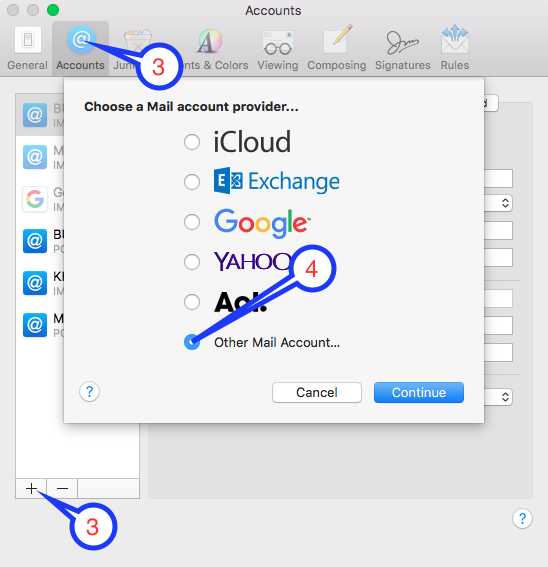Open the Rules preferences pane

[x=455, y=48]
